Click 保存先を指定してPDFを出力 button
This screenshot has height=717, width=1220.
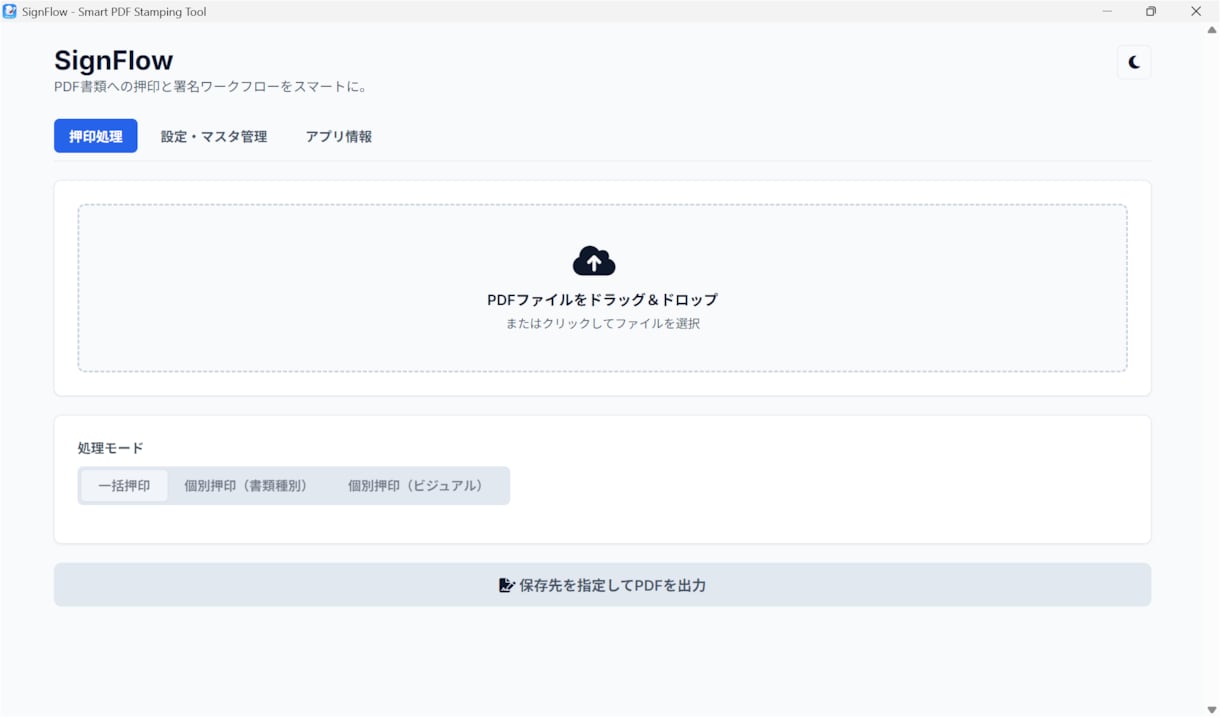coord(602,584)
